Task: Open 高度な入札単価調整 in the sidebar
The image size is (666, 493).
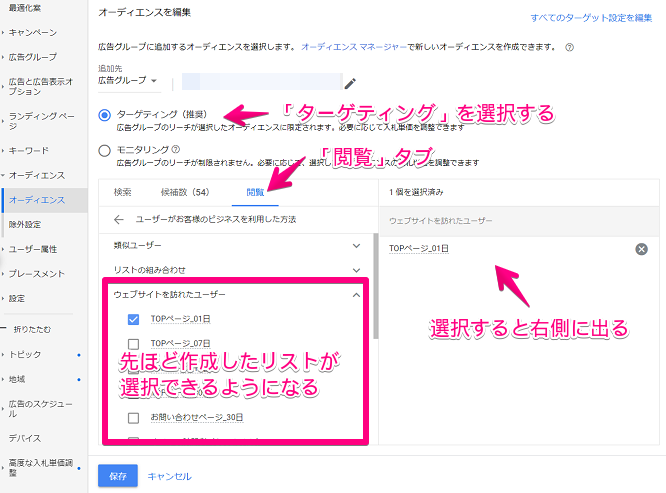Action: (41, 468)
